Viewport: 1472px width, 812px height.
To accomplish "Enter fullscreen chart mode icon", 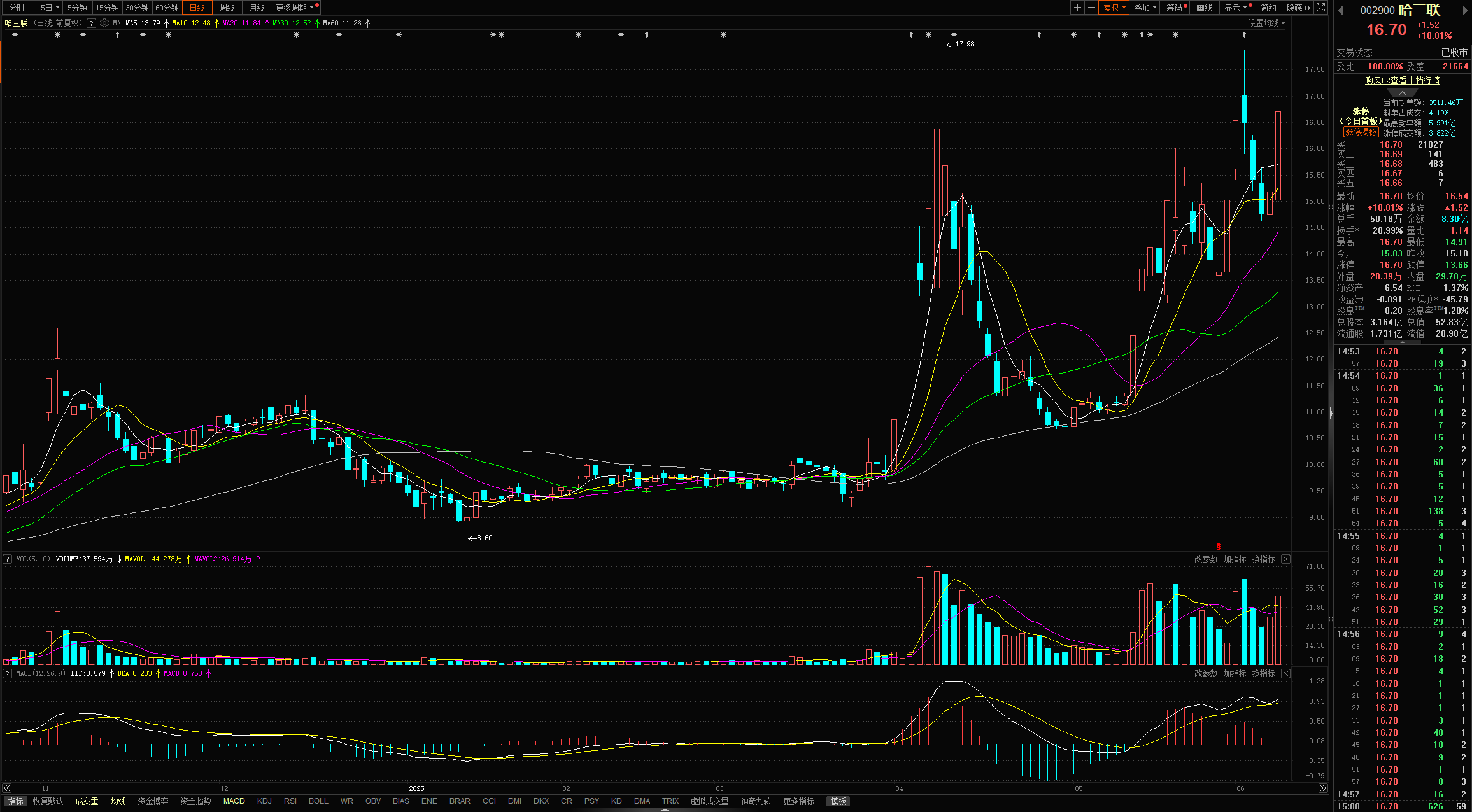I will (x=1321, y=8).
